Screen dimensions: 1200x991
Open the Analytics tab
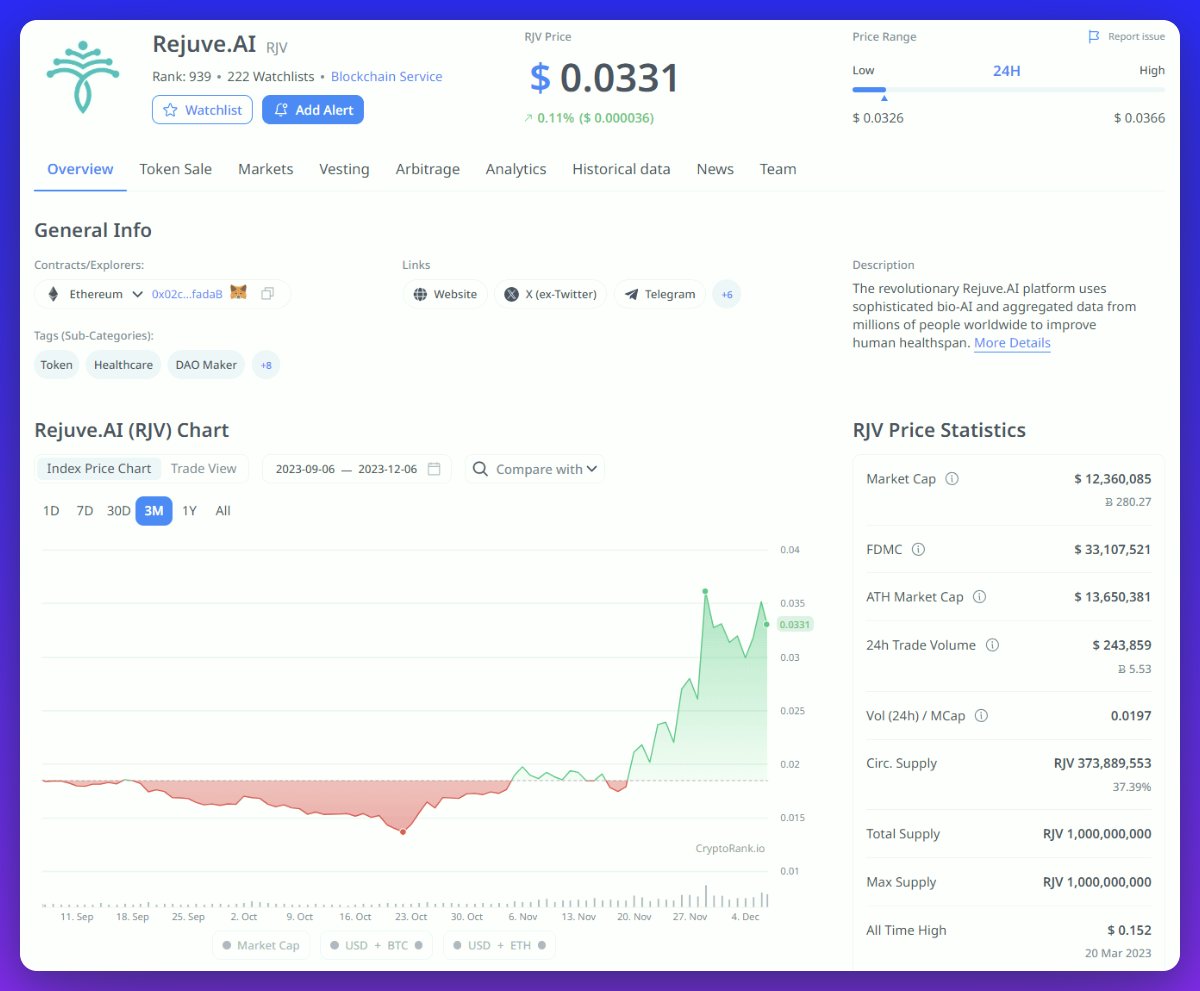coord(516,169)
